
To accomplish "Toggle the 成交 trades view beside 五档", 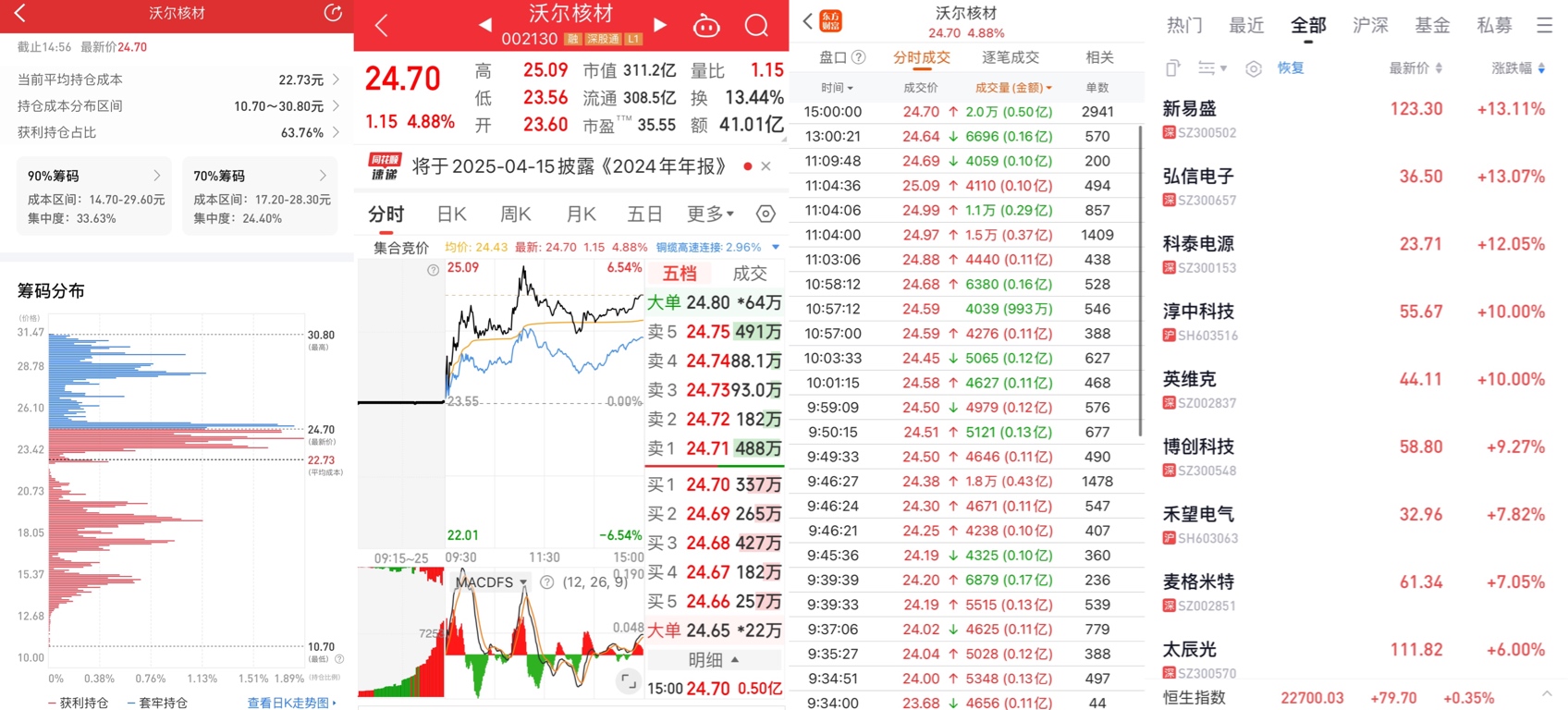I will [750, 274].
